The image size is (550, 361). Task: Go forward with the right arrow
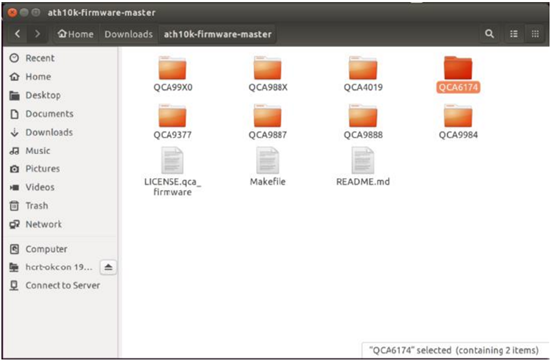(x=37, y=34)
